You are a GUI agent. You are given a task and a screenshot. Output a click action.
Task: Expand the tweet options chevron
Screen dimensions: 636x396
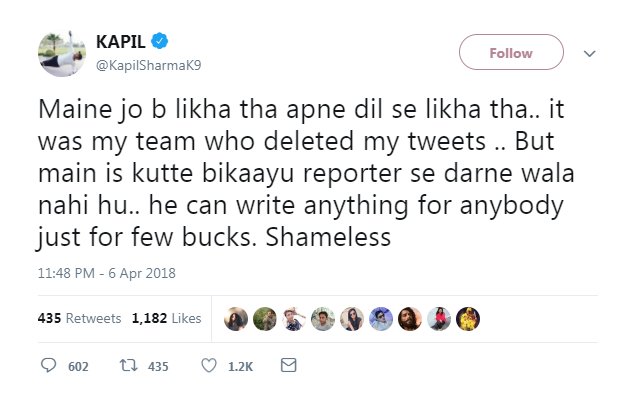589,53
